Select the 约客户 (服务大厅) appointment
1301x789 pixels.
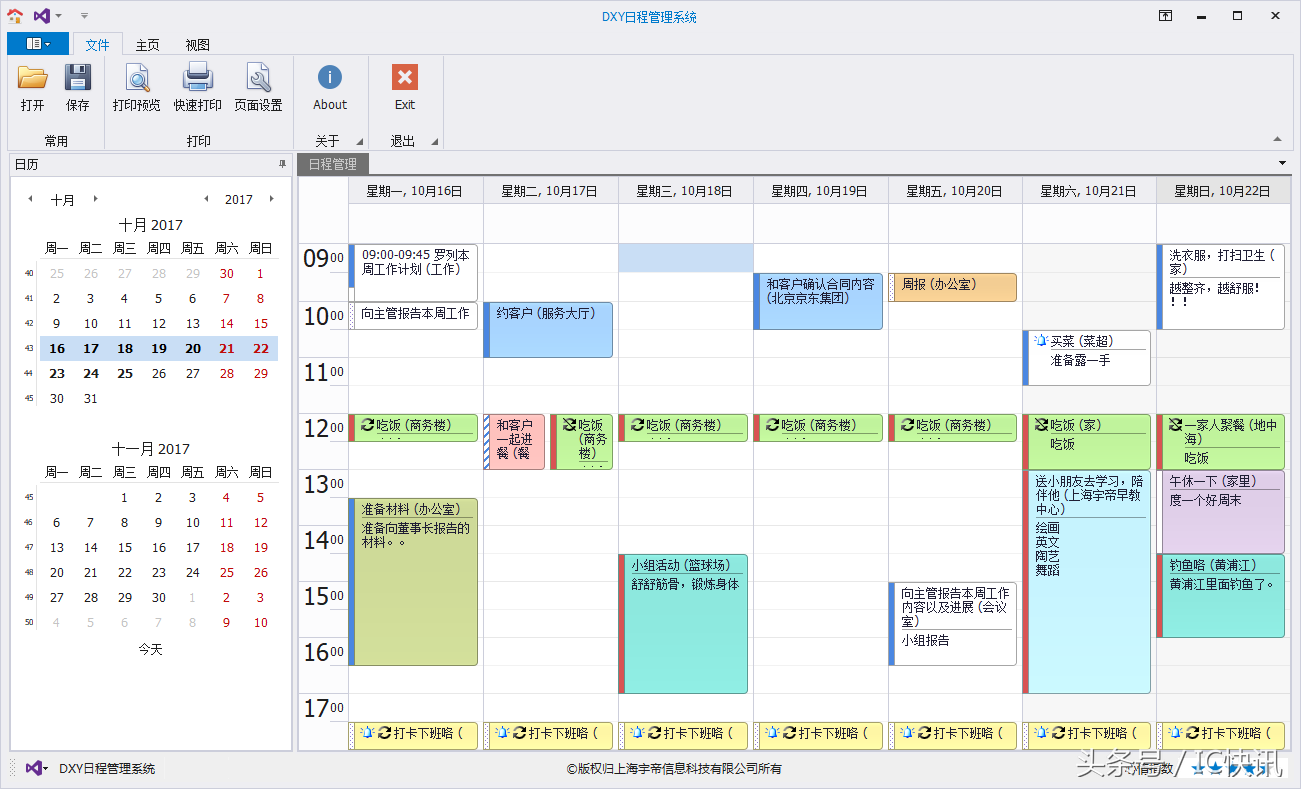tap(548, 329)
